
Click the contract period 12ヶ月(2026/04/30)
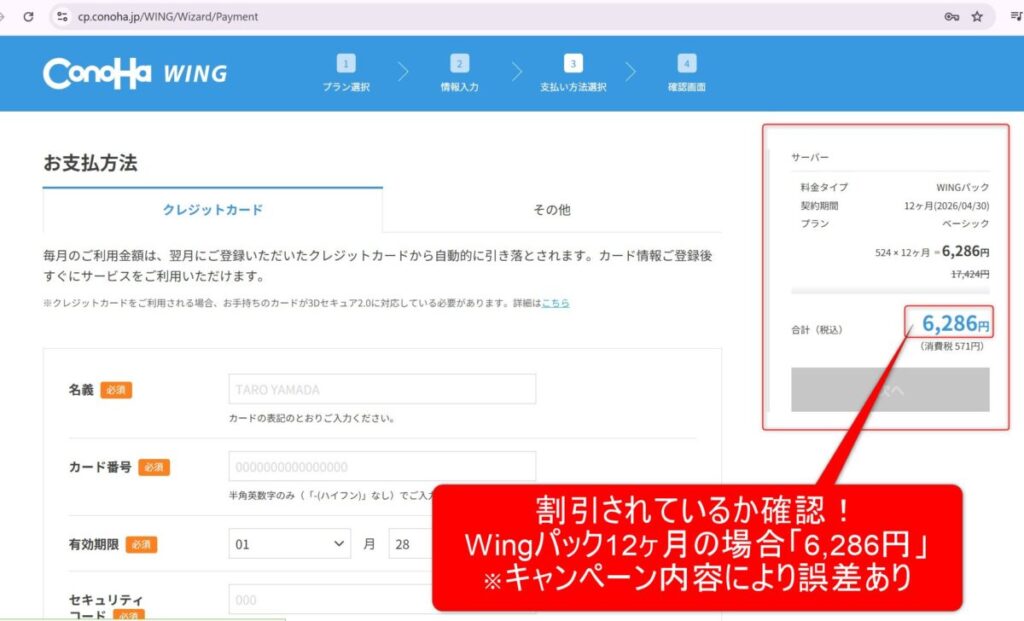[946, 206]
